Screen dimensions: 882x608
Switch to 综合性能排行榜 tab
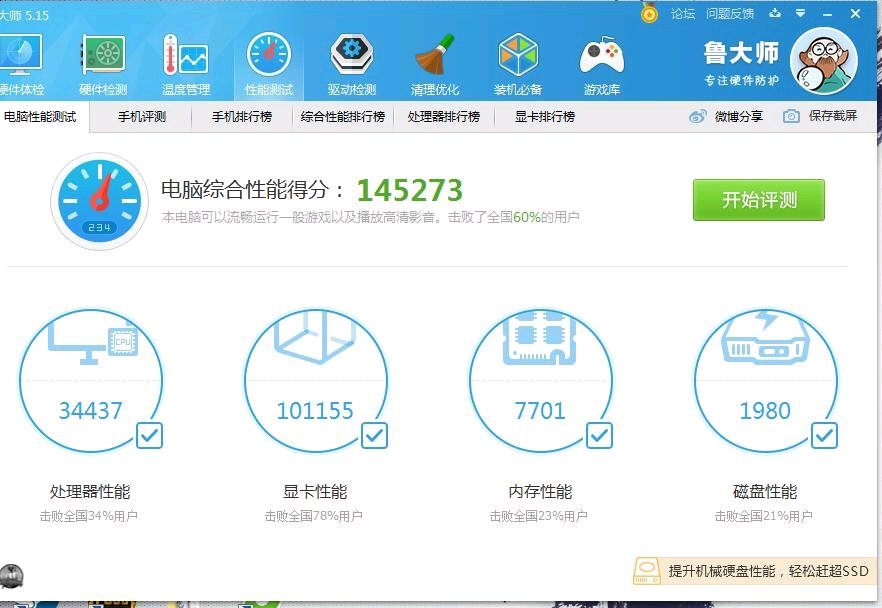click(x=343, y=117)
